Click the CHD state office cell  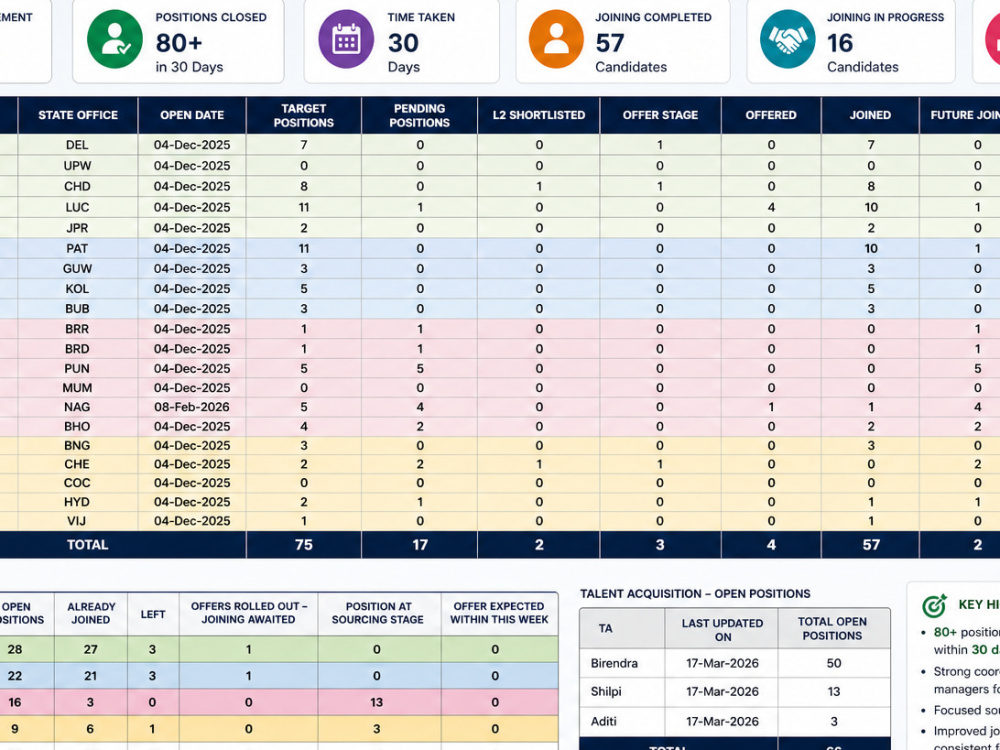point(77,186)
